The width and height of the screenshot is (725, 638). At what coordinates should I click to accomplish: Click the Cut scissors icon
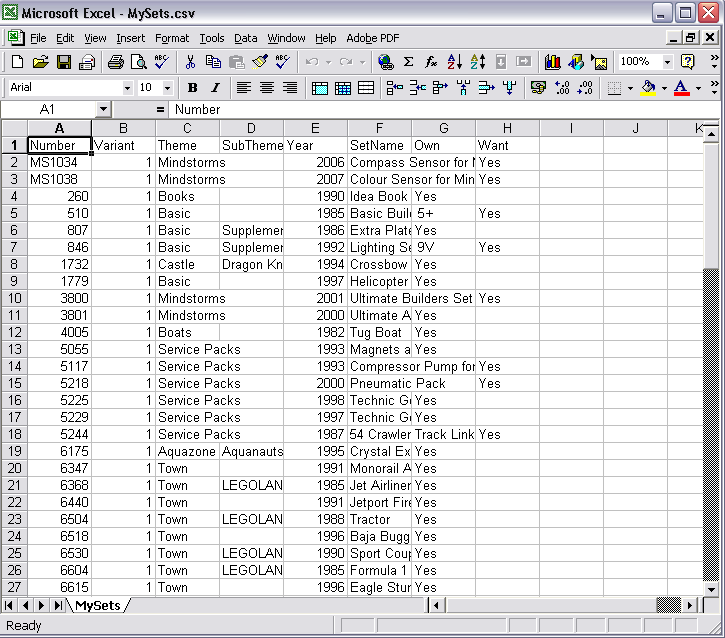190,61
